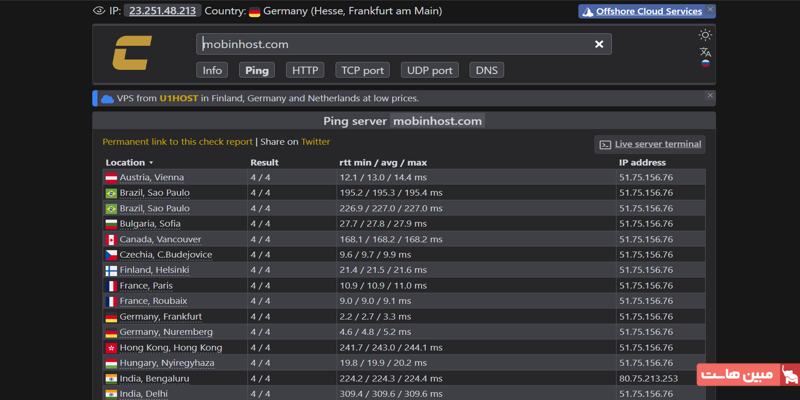Toggle light theme with sun icon

(705, 35)
